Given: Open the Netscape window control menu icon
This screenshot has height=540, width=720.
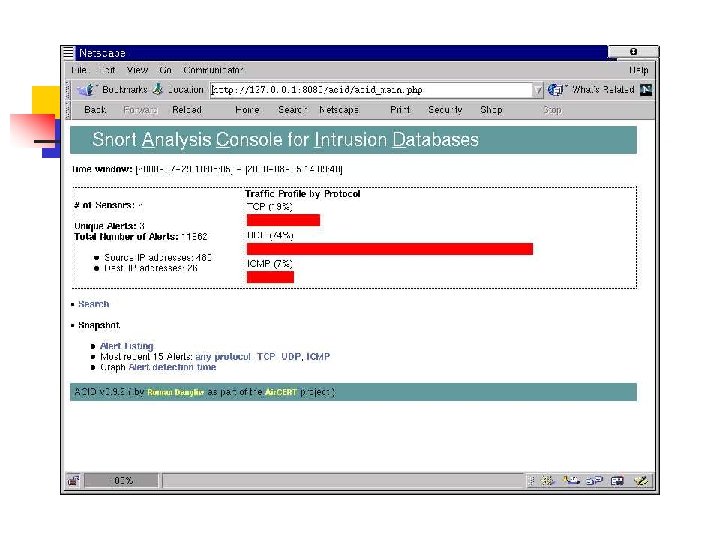Looking at the screenshot, I should (x=68, y=53).
